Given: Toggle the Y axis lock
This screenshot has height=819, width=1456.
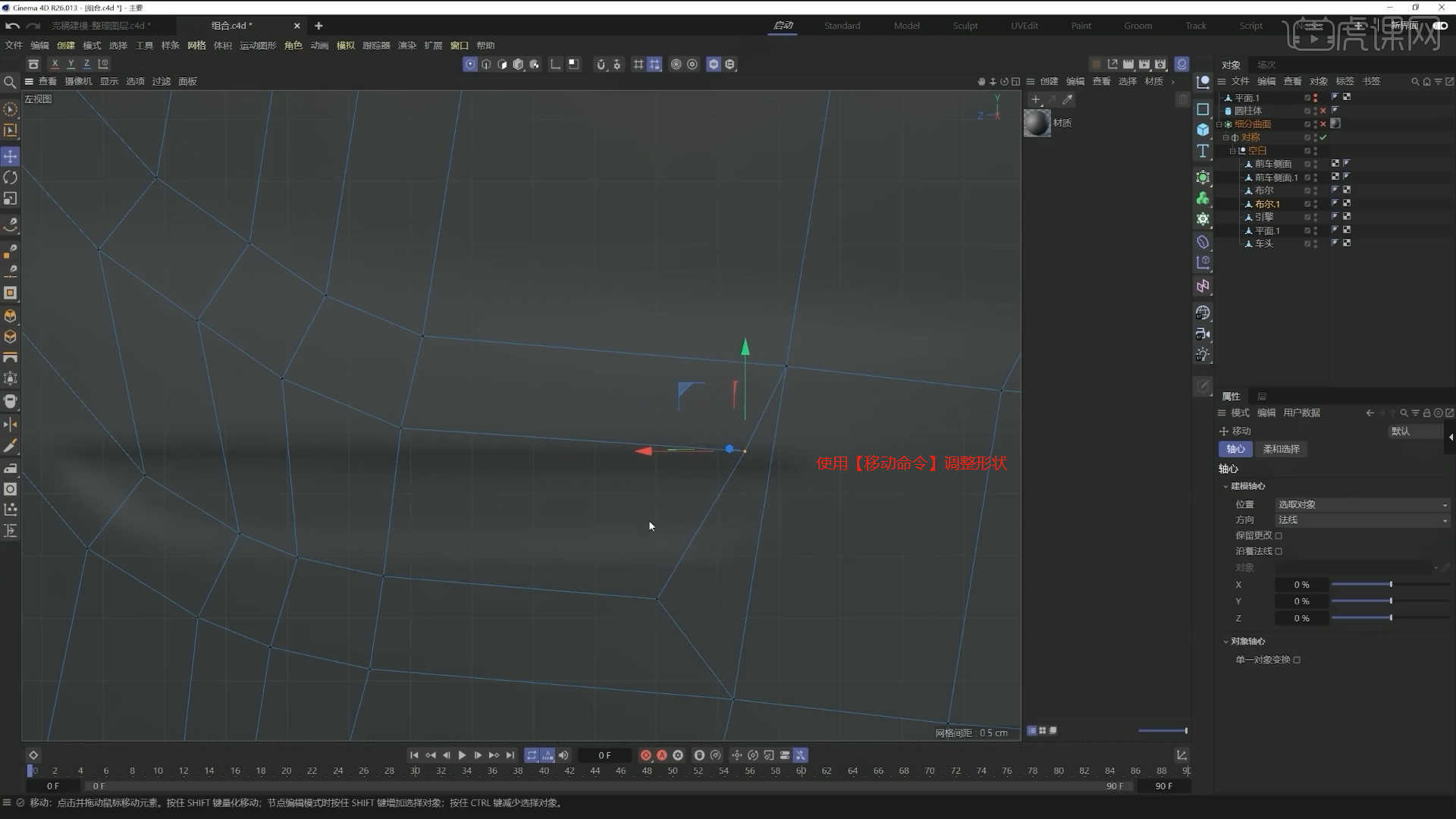Looking at the screenshot, I should click(71, 64).
